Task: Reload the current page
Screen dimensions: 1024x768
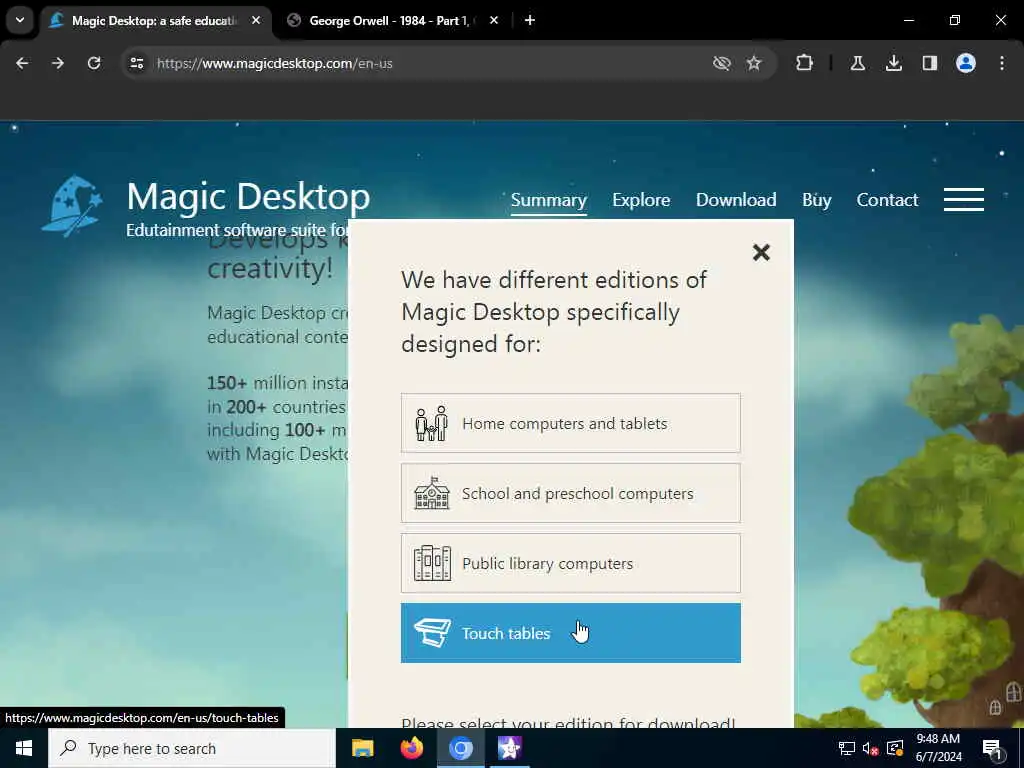Action: coord(94,63)
